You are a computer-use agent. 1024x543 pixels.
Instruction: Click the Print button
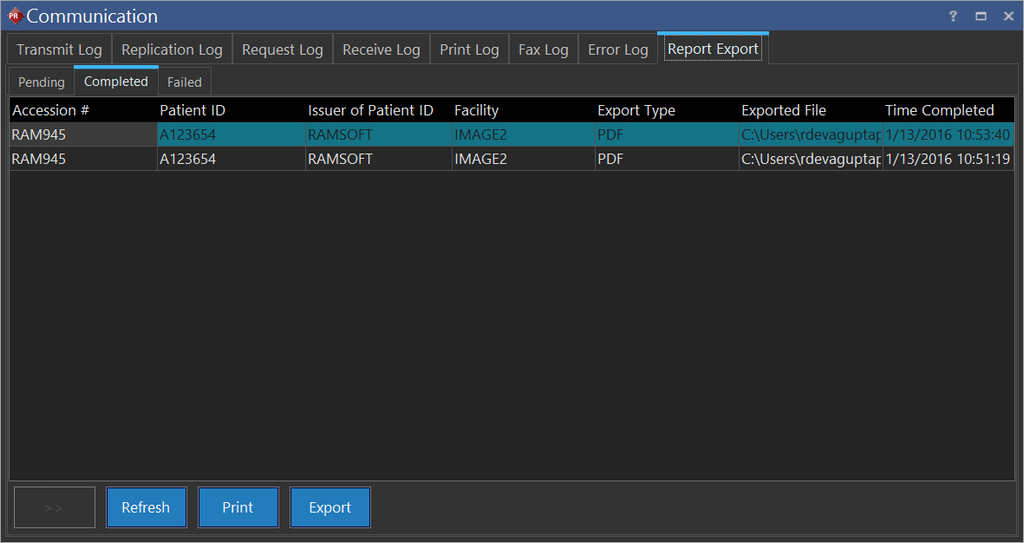point(238,507)
